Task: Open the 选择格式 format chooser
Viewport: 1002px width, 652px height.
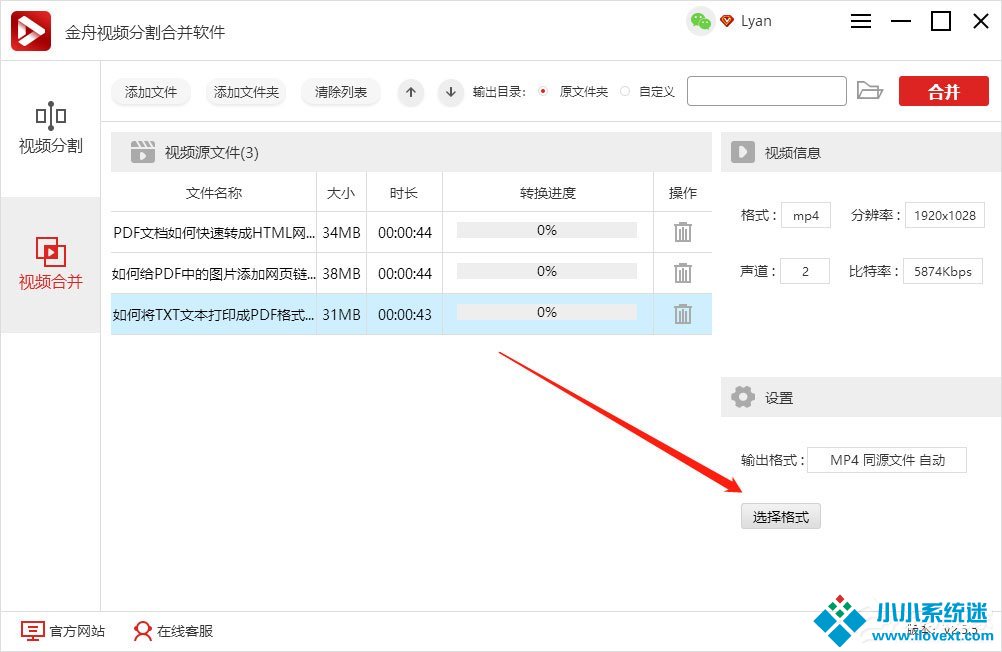Action: click(780, 517)
